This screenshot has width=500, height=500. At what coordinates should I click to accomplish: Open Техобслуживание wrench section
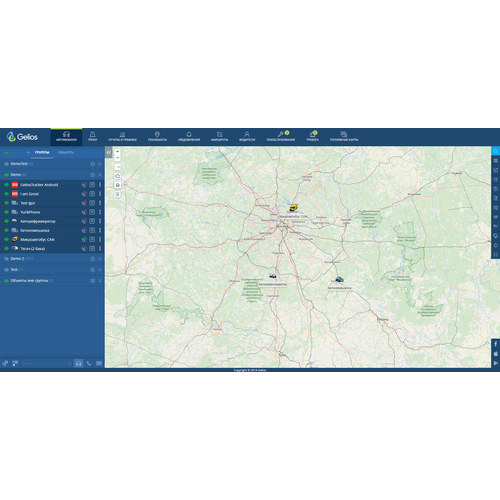pyautogui.click(x=281, y=137)
